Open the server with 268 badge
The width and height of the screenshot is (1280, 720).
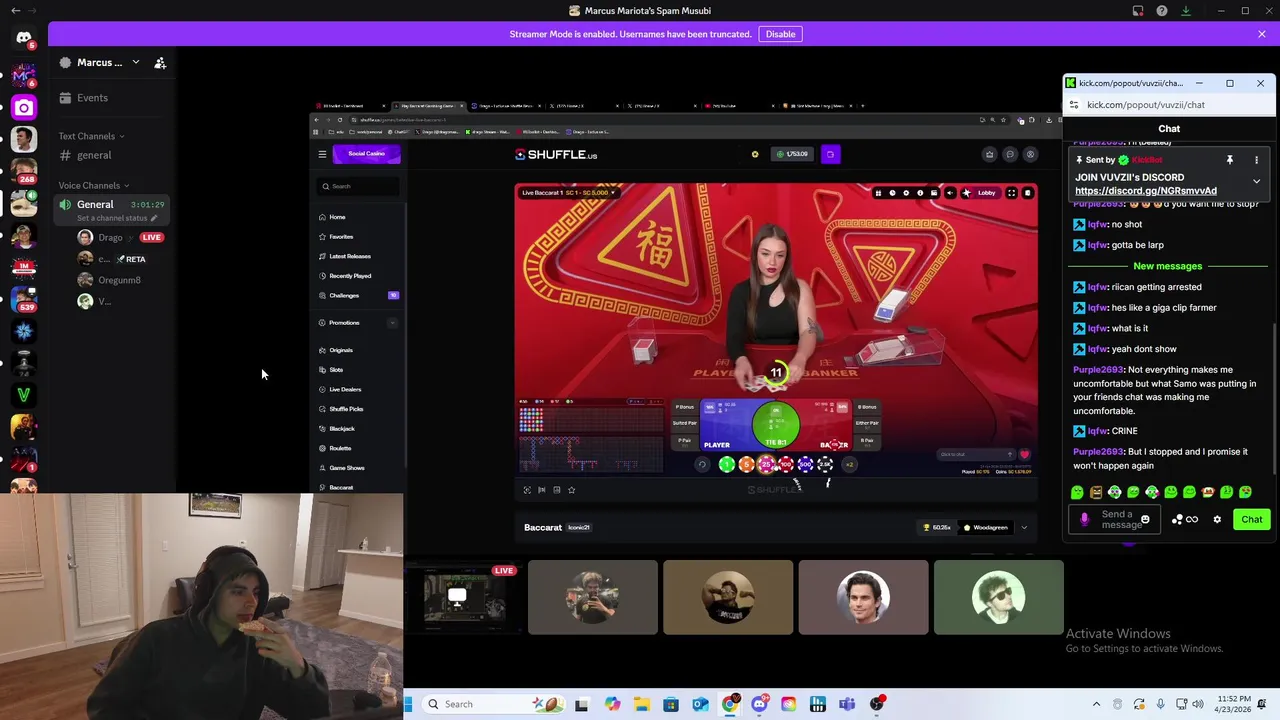coord(24,172)
